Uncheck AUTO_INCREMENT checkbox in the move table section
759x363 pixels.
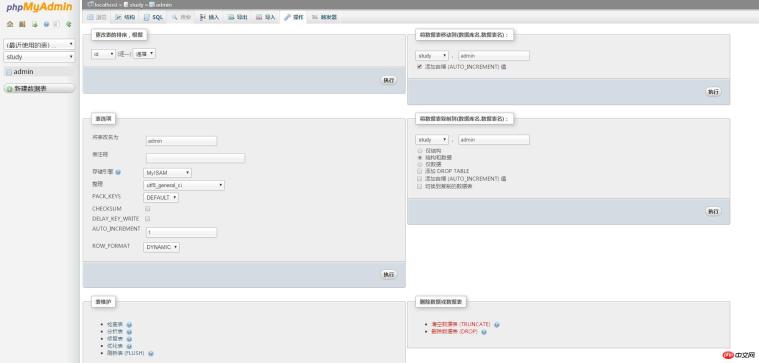420,67
